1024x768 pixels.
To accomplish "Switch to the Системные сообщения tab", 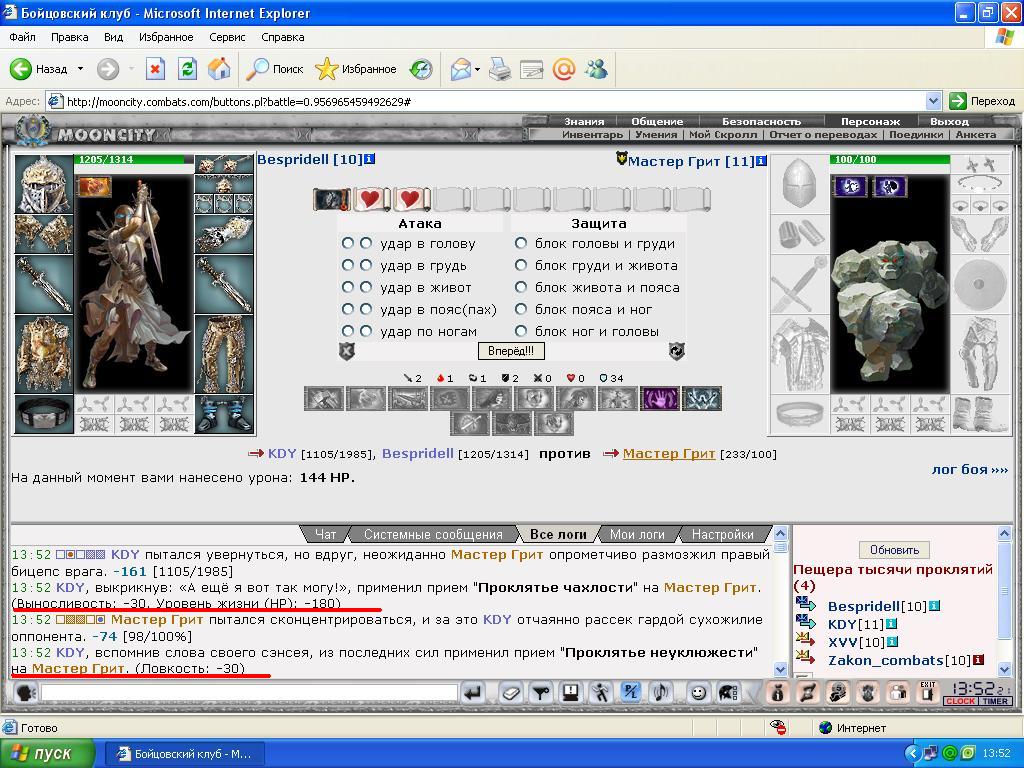I will 433,534.
